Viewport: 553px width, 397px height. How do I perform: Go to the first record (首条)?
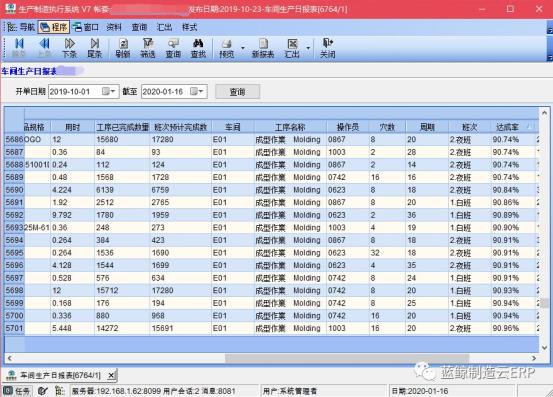pos(19,48)
